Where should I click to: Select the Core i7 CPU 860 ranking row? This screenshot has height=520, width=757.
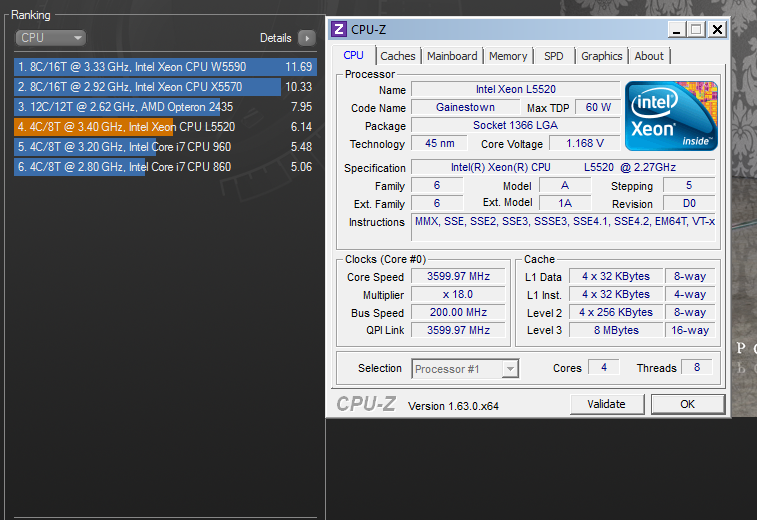click(x=165, y=167)
